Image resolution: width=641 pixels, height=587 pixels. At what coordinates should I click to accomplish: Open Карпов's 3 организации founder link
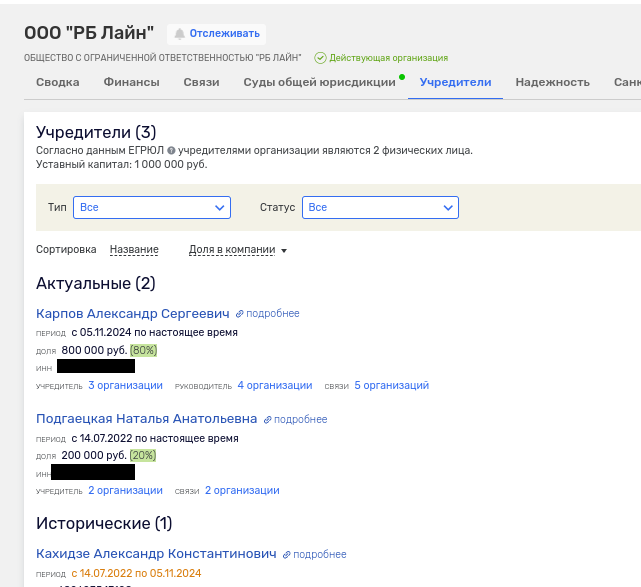coord(126,385)
